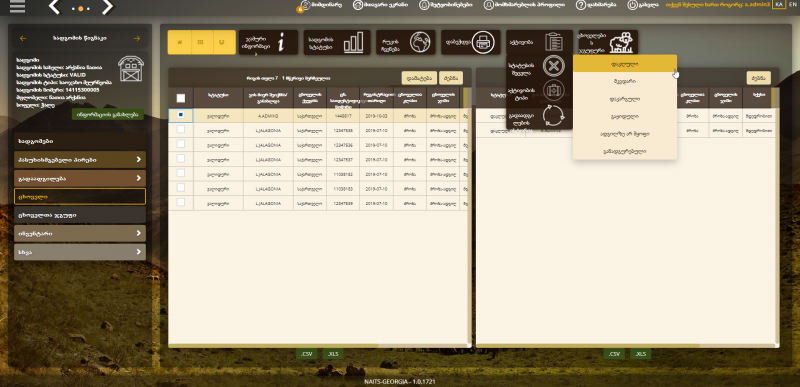Open 'ცხოველთა ჯგუფი' in the left menu
The height and width of the screenshot is (387, 800).
tap(80, 215)
